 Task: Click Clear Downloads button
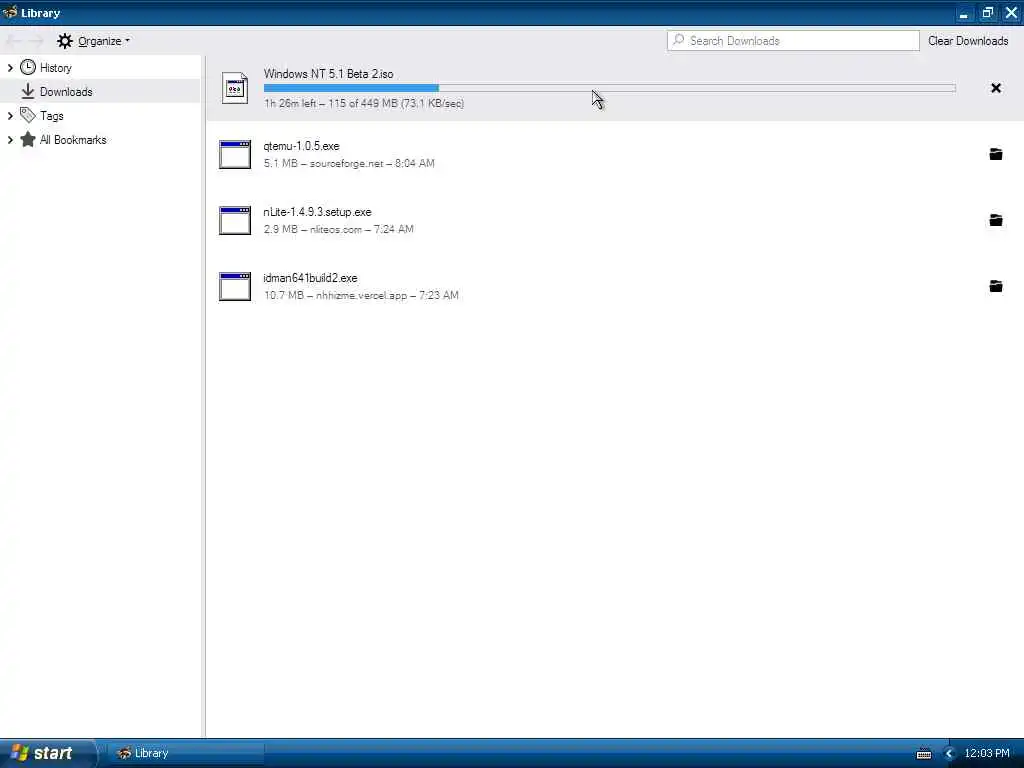pos(968,41)
